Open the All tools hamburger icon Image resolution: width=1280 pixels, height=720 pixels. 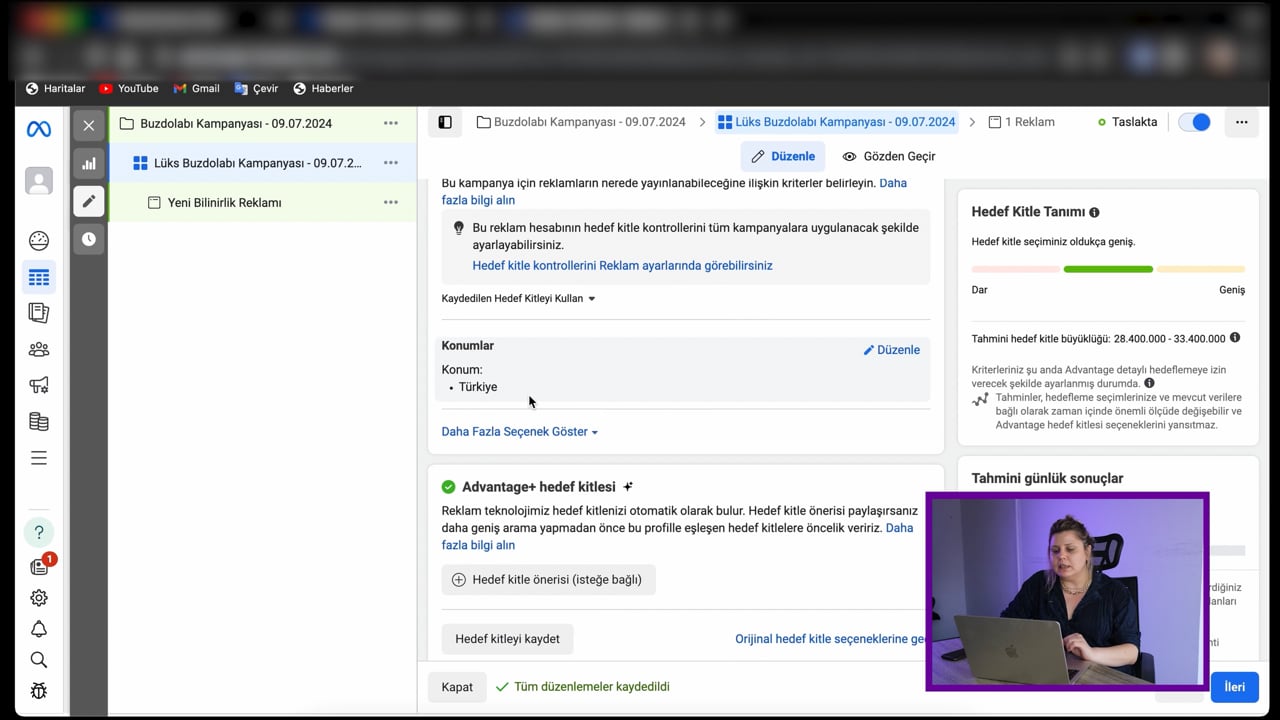point(39,458)
